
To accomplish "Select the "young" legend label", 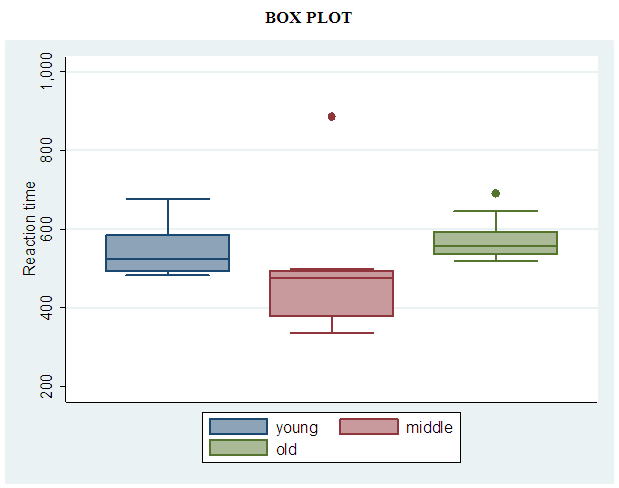I will pyautogui.click(x=296, y=428).
